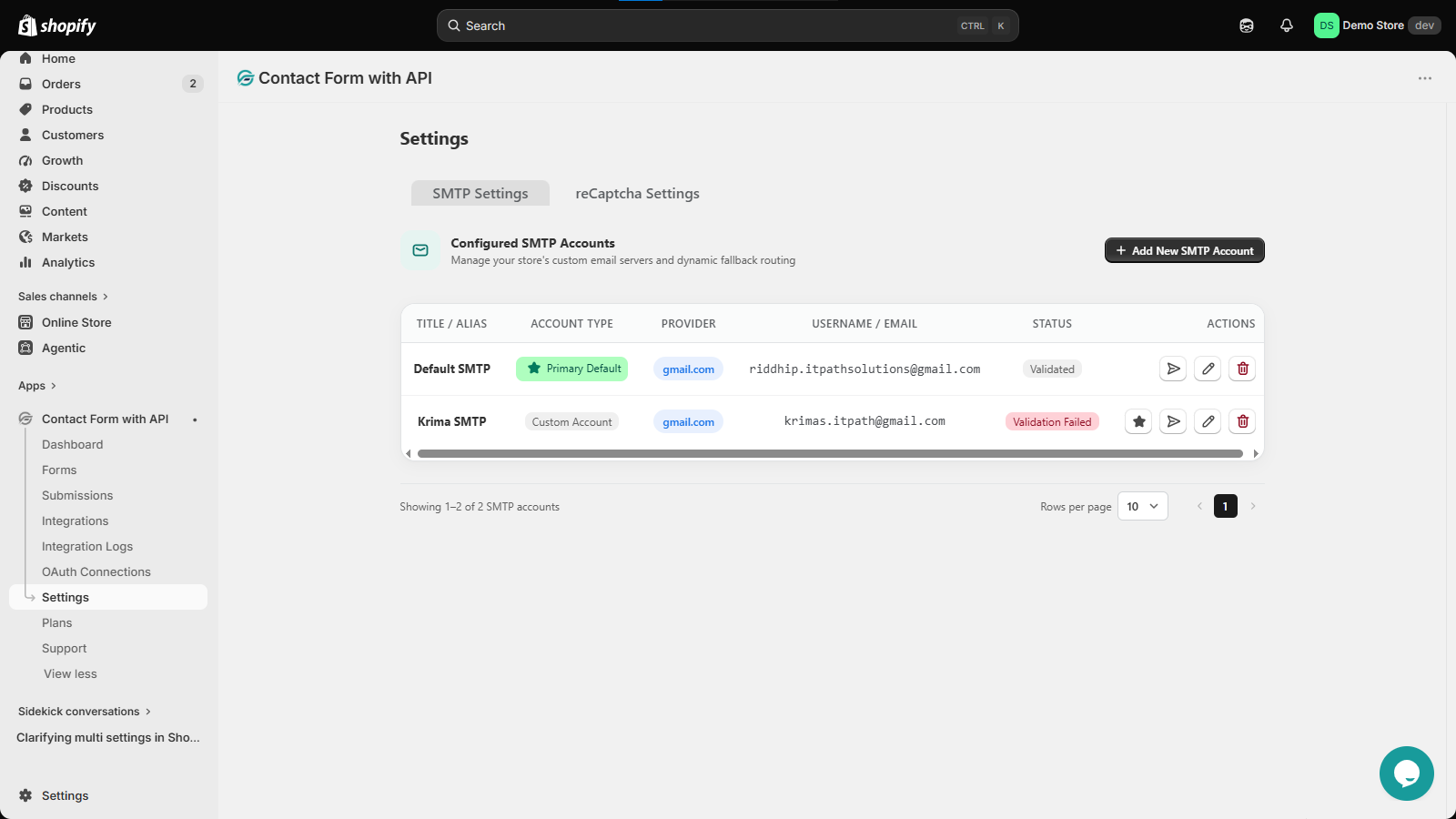This screenshot has width=1456, height=819.
Task: Expand the Sales channels section
Action: [x=64, y=297]
